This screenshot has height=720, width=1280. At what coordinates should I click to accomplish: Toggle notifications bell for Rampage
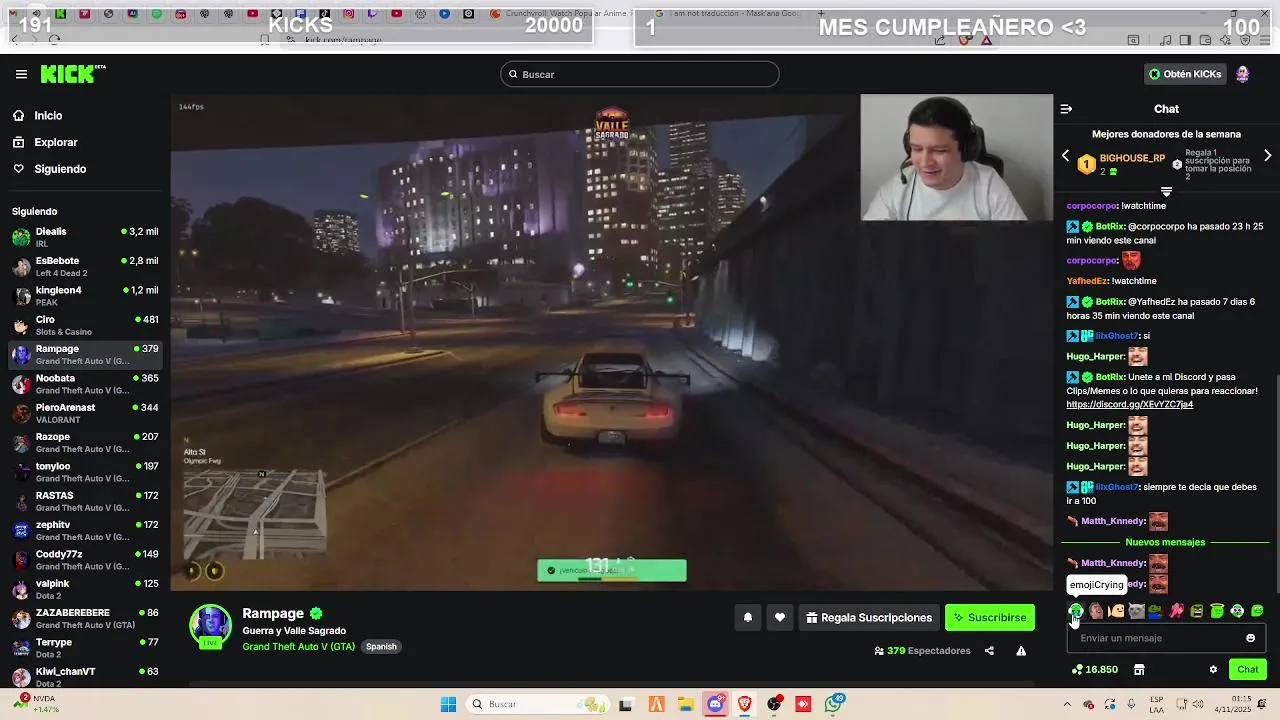[747, 617]
